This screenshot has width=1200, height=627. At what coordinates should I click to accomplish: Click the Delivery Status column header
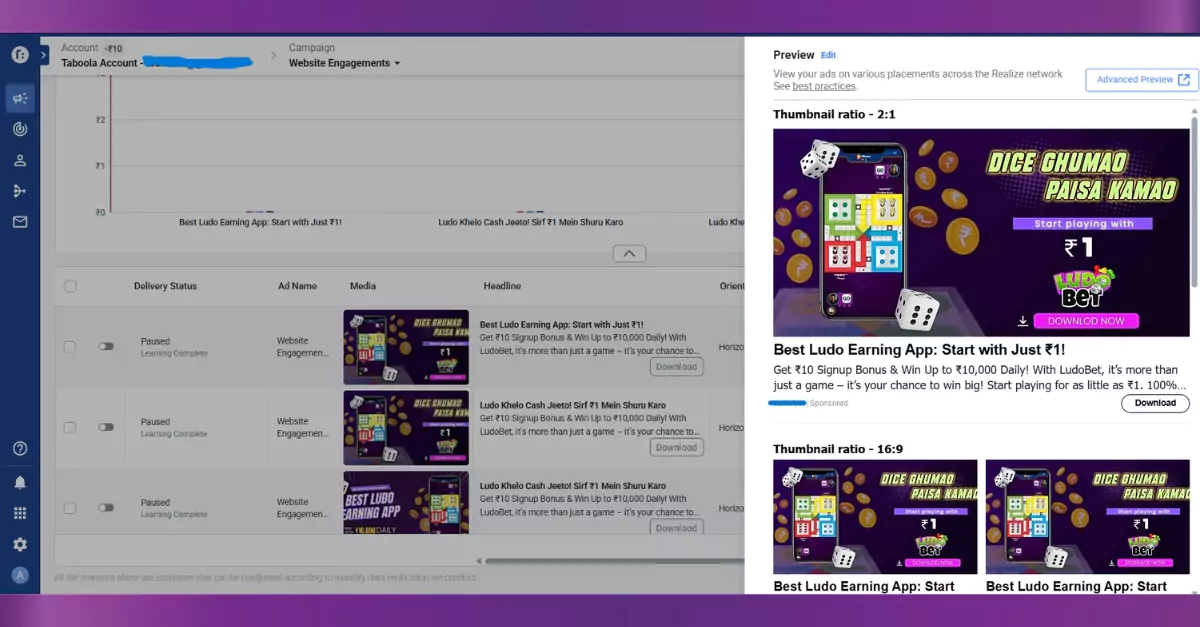click(x=165, y=286)
